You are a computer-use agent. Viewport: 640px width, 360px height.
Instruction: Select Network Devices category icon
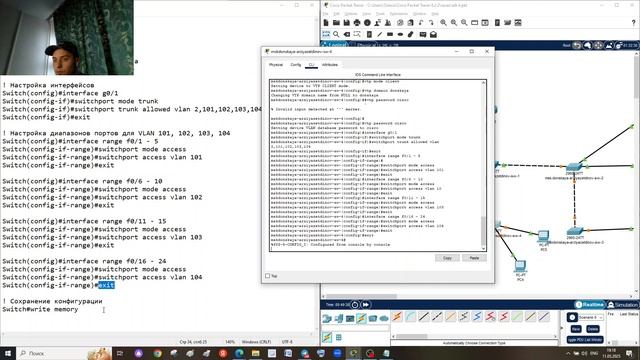click(x=327, y=318)
